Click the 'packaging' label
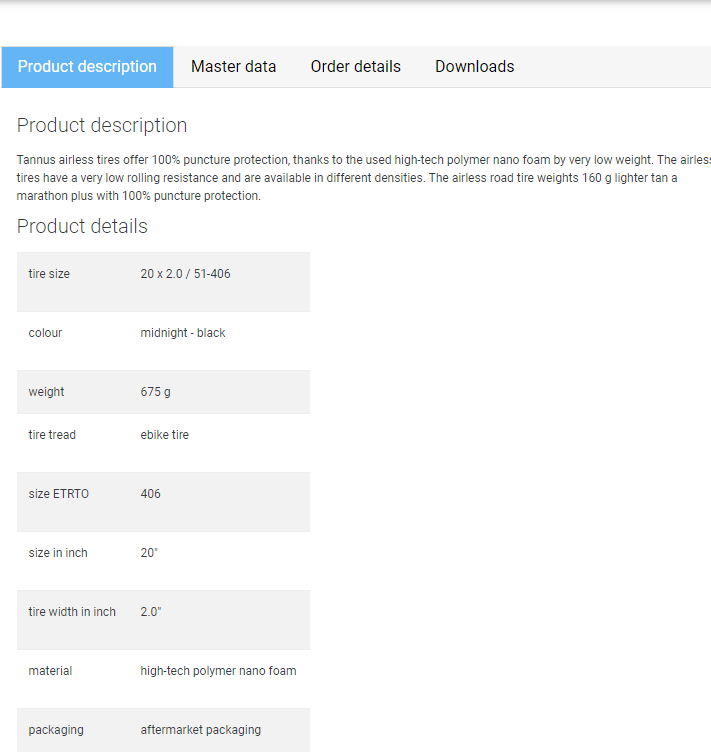The width and height of the screenshot is (711, 752). (x=56, y=730)
